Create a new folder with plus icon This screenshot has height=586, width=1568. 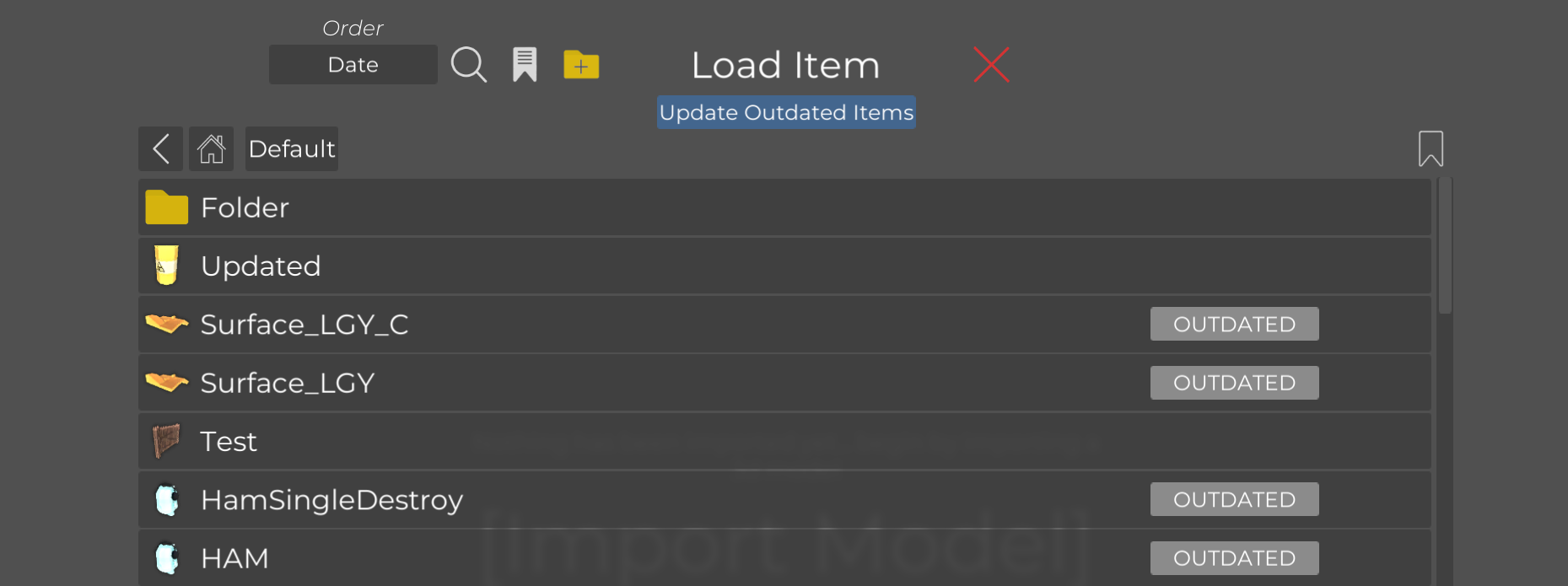[x=581, y=65]
